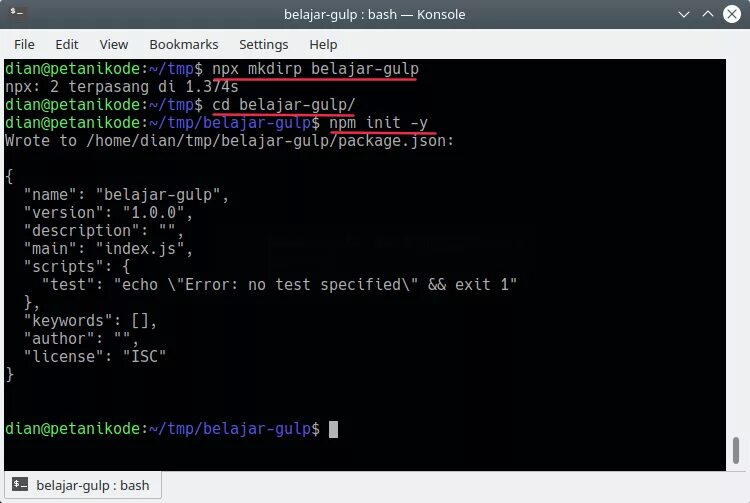The height and width of the screenshot is (503, 750).
Task: Click the '"name": "belajar-gulp",' line
Action: (x=126, y=195)
